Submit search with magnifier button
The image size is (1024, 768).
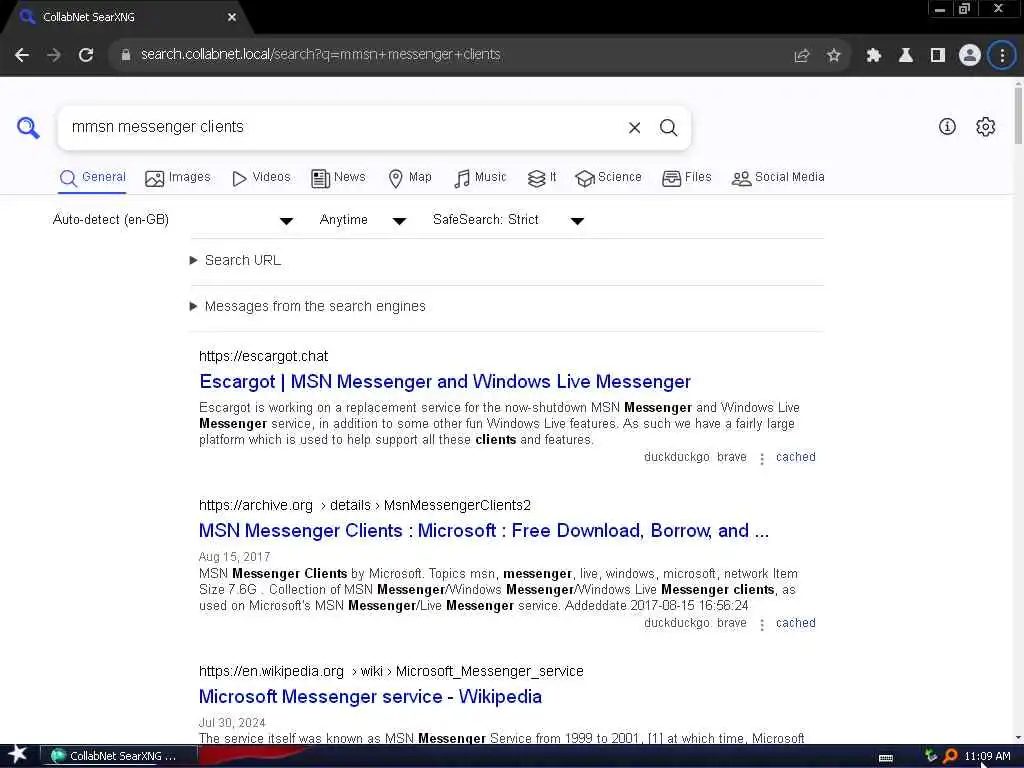coord(668,128)
